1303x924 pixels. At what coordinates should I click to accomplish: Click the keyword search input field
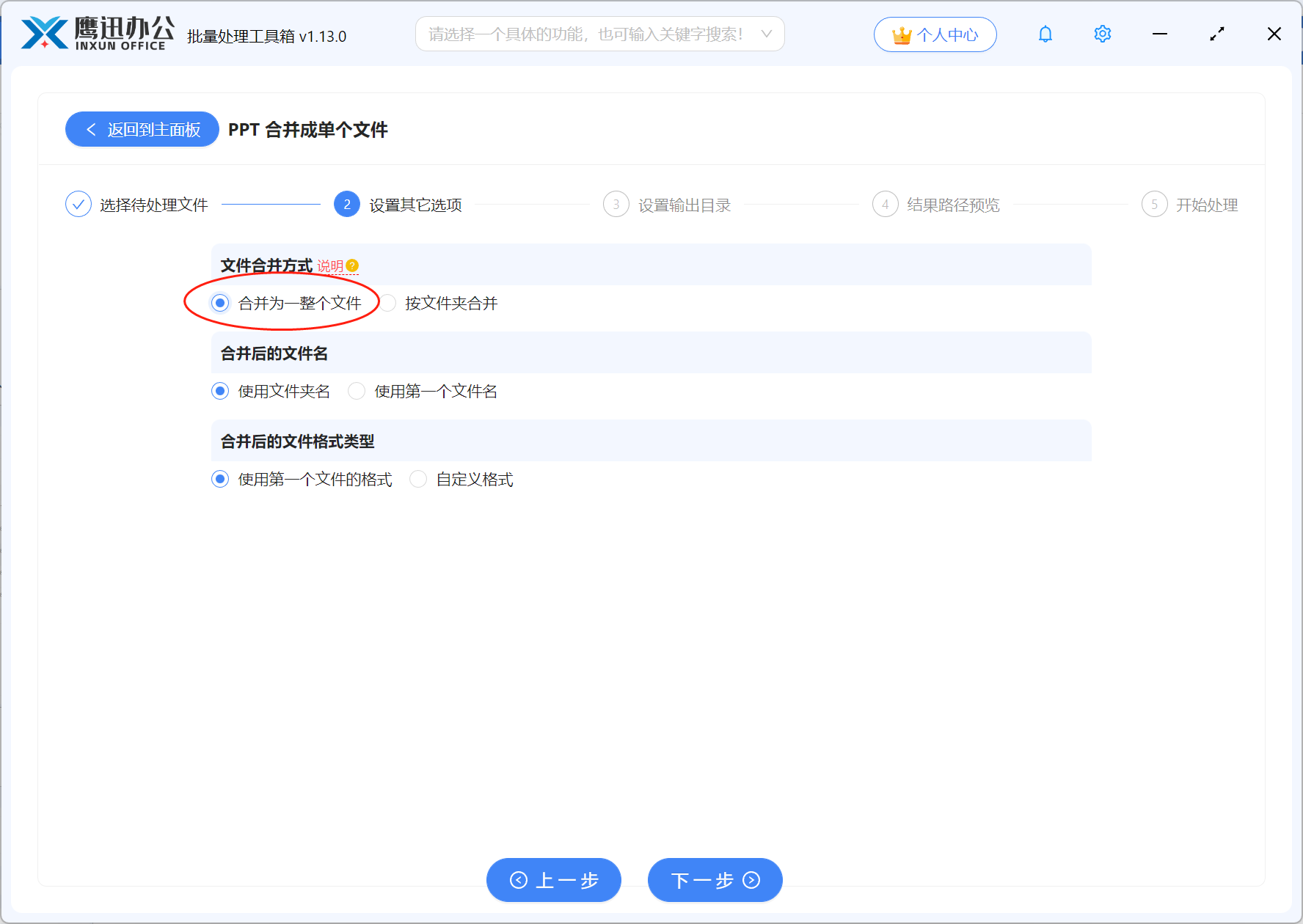[587, 34]
